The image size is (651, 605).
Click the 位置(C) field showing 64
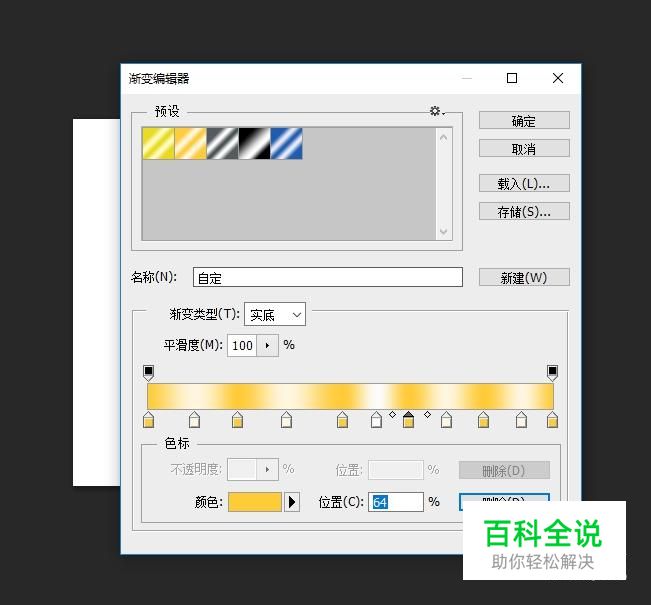click(396, 502)
